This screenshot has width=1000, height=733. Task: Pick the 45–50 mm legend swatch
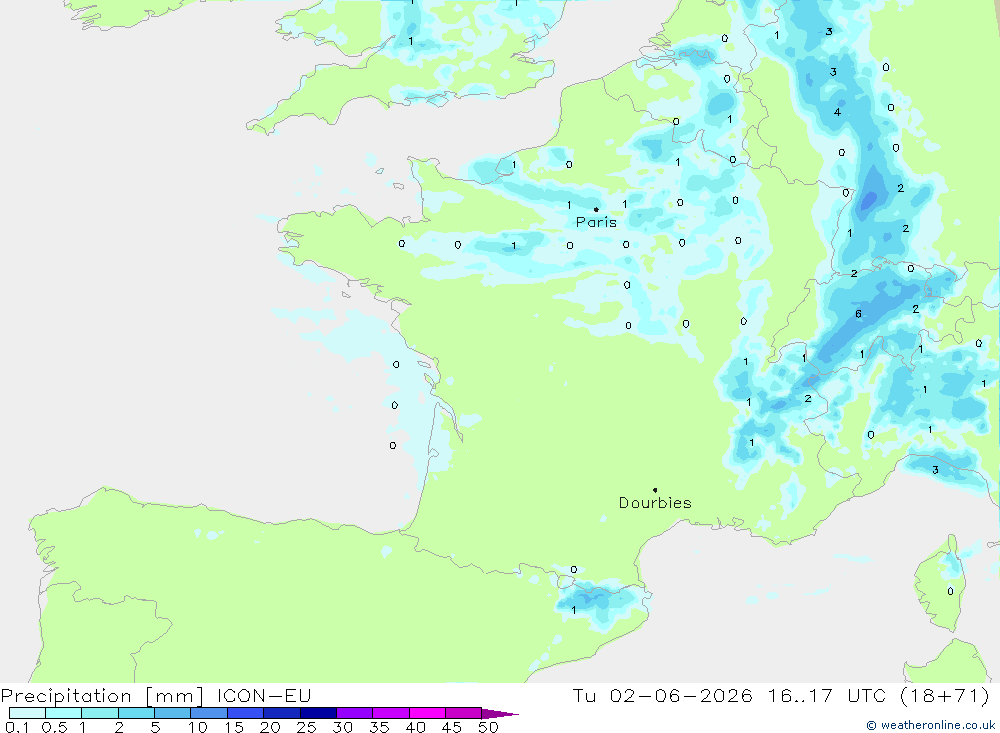464,713
